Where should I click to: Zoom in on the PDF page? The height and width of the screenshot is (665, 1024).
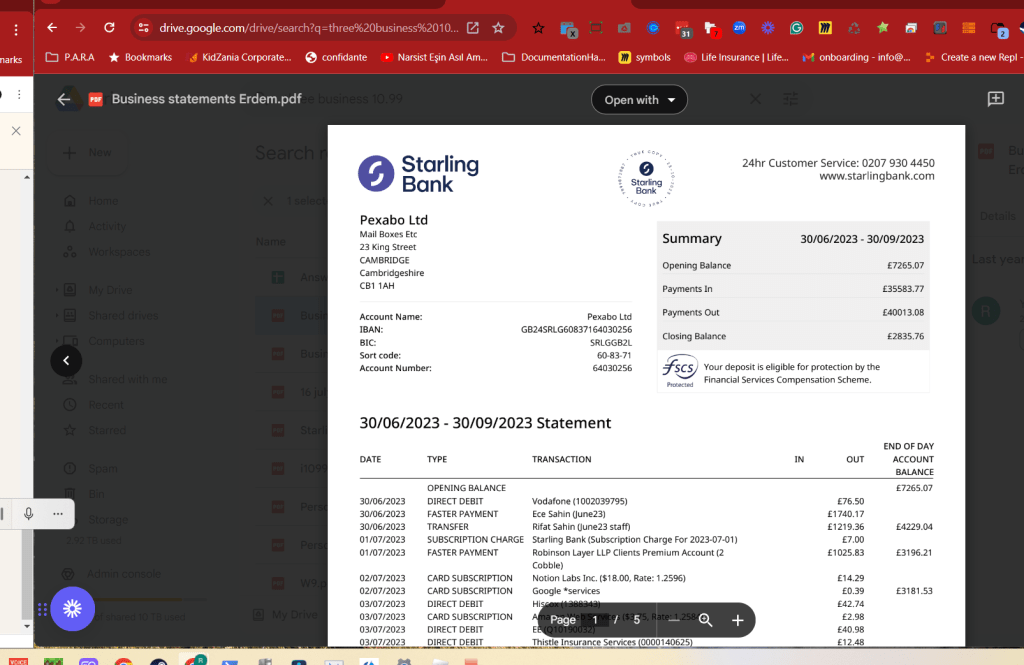(x=737, y=620)
